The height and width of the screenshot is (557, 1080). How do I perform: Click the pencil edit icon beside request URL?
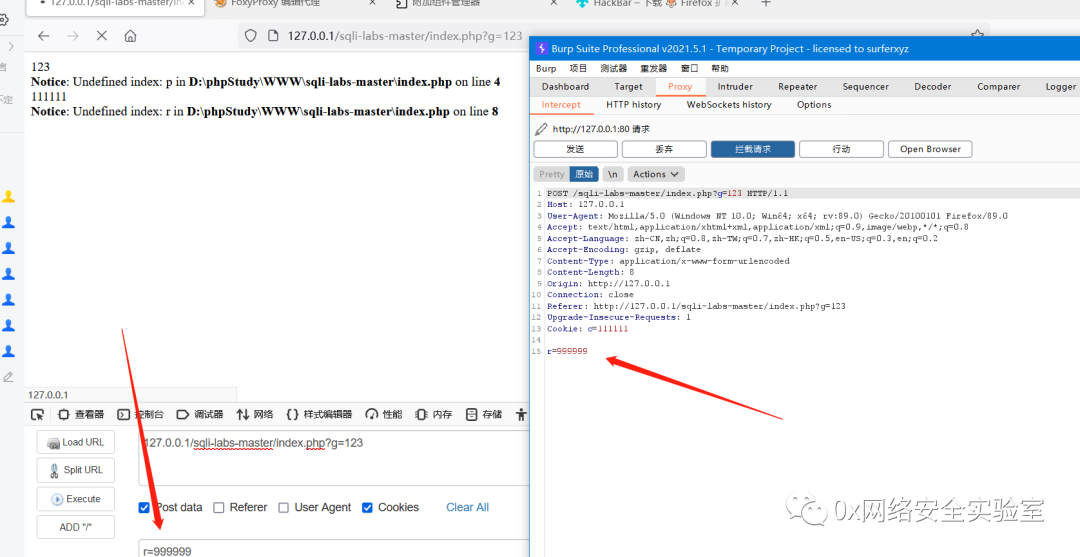pos(541,129)
